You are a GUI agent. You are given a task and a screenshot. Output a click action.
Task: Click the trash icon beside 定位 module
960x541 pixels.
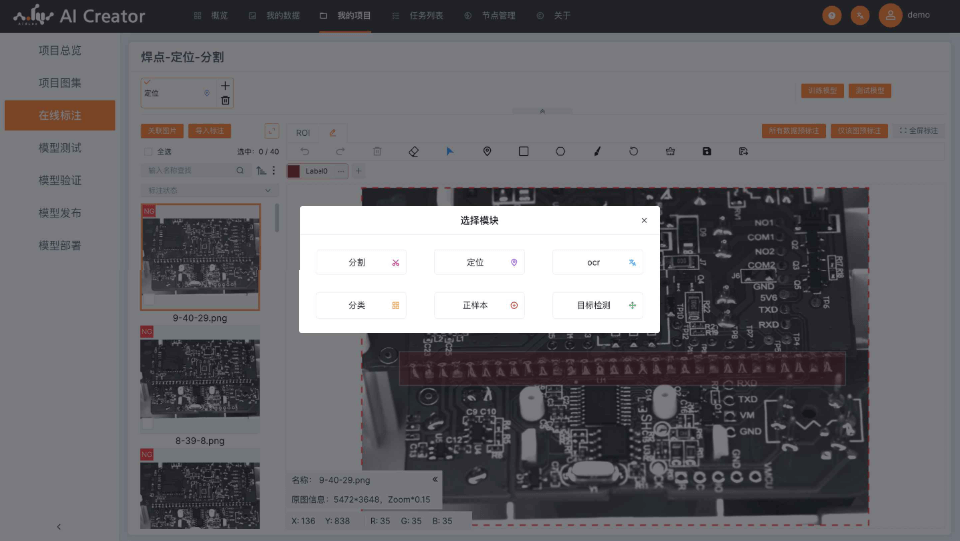pyautogui.click(x=225, y=100)
